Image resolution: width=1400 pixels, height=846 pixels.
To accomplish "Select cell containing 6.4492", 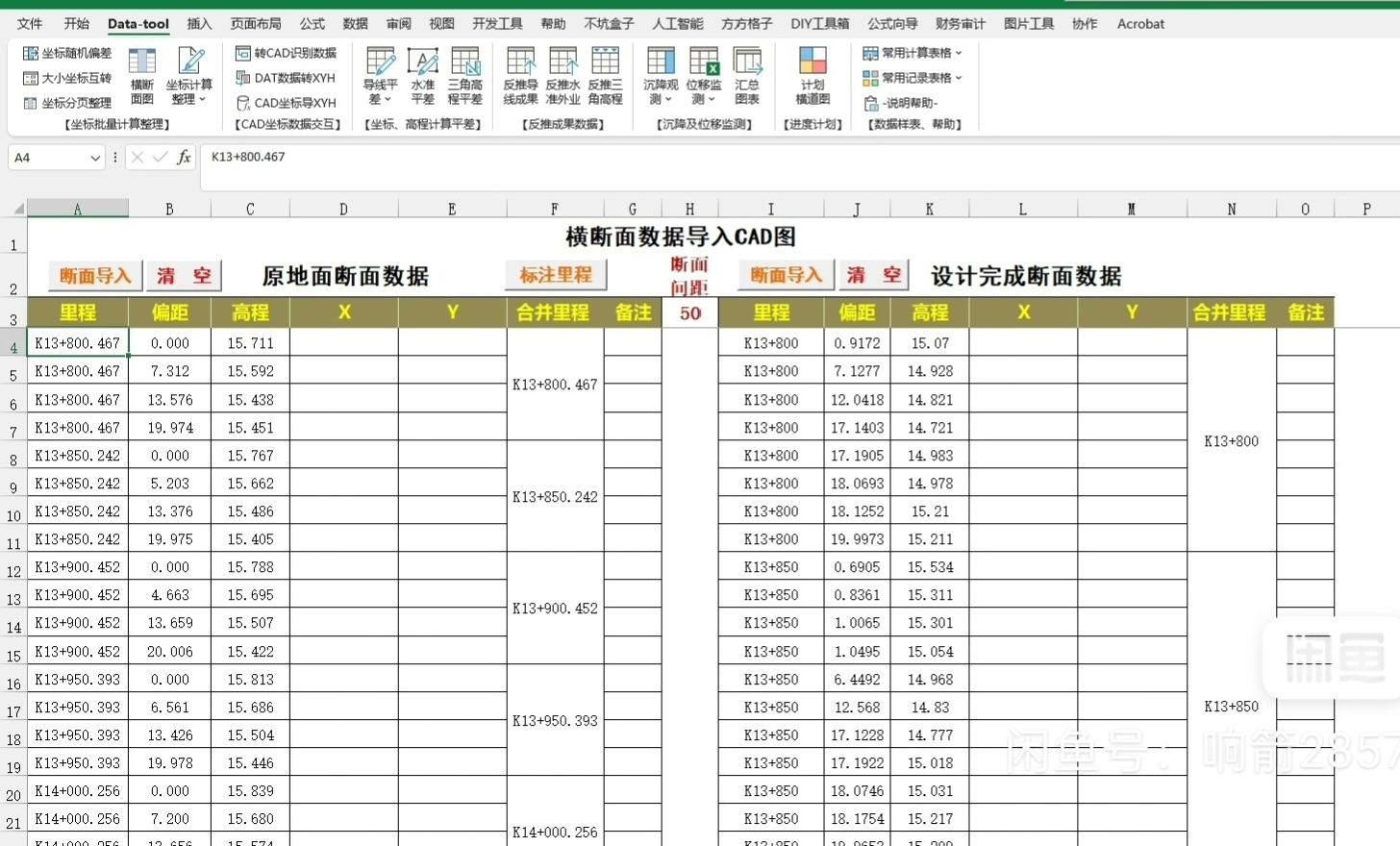I will pos(857,680).
